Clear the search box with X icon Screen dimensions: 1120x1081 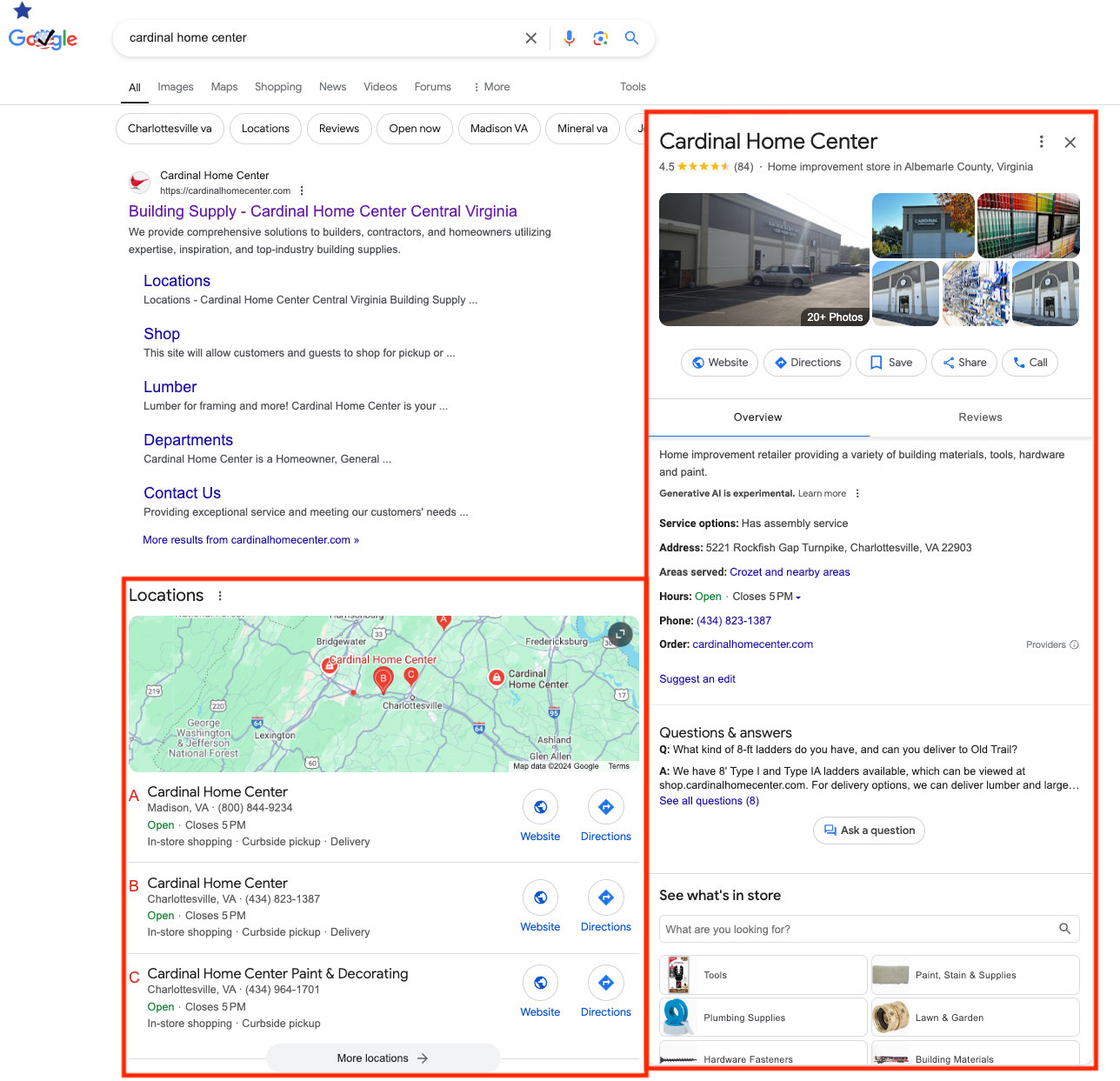[x=531, y=38]
